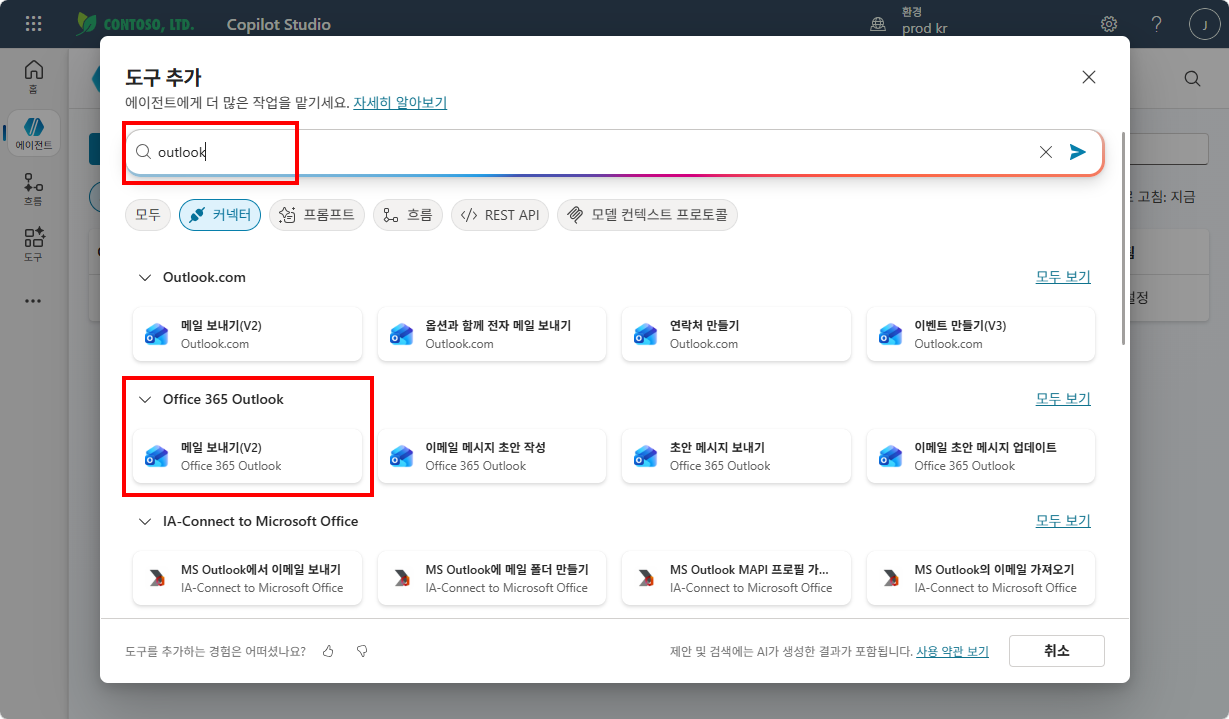Click the Contoso, Ltd. logo
1229x719 pixels.
(135, 24)
